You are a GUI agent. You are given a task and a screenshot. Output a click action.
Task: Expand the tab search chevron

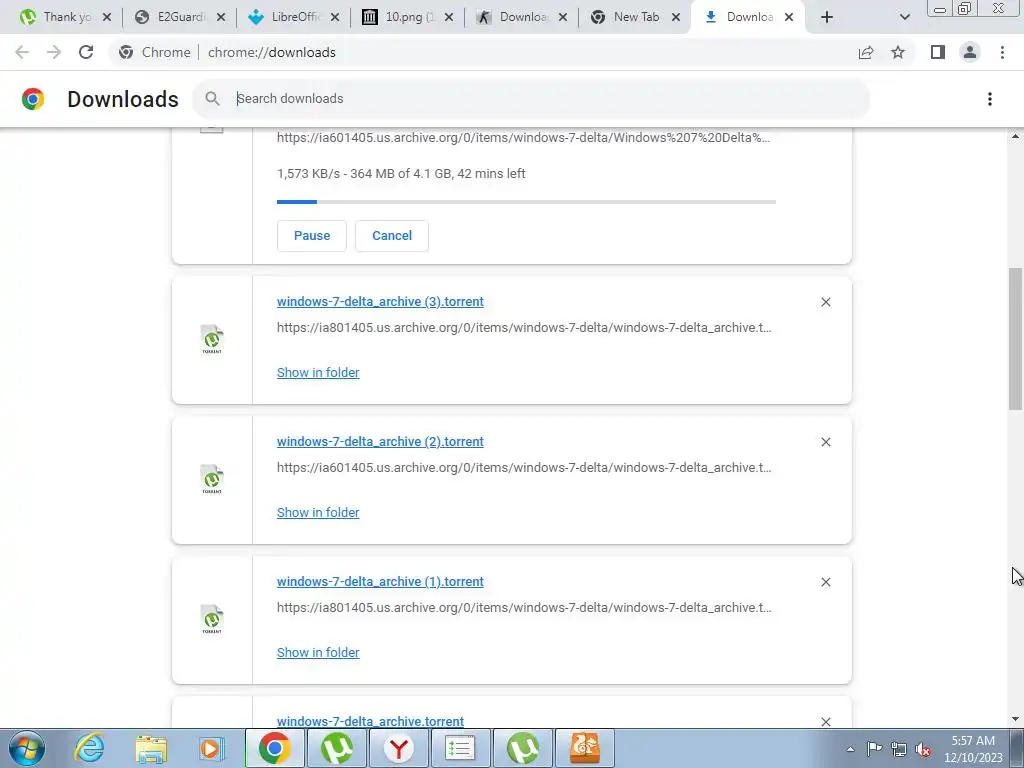point(904,17)
